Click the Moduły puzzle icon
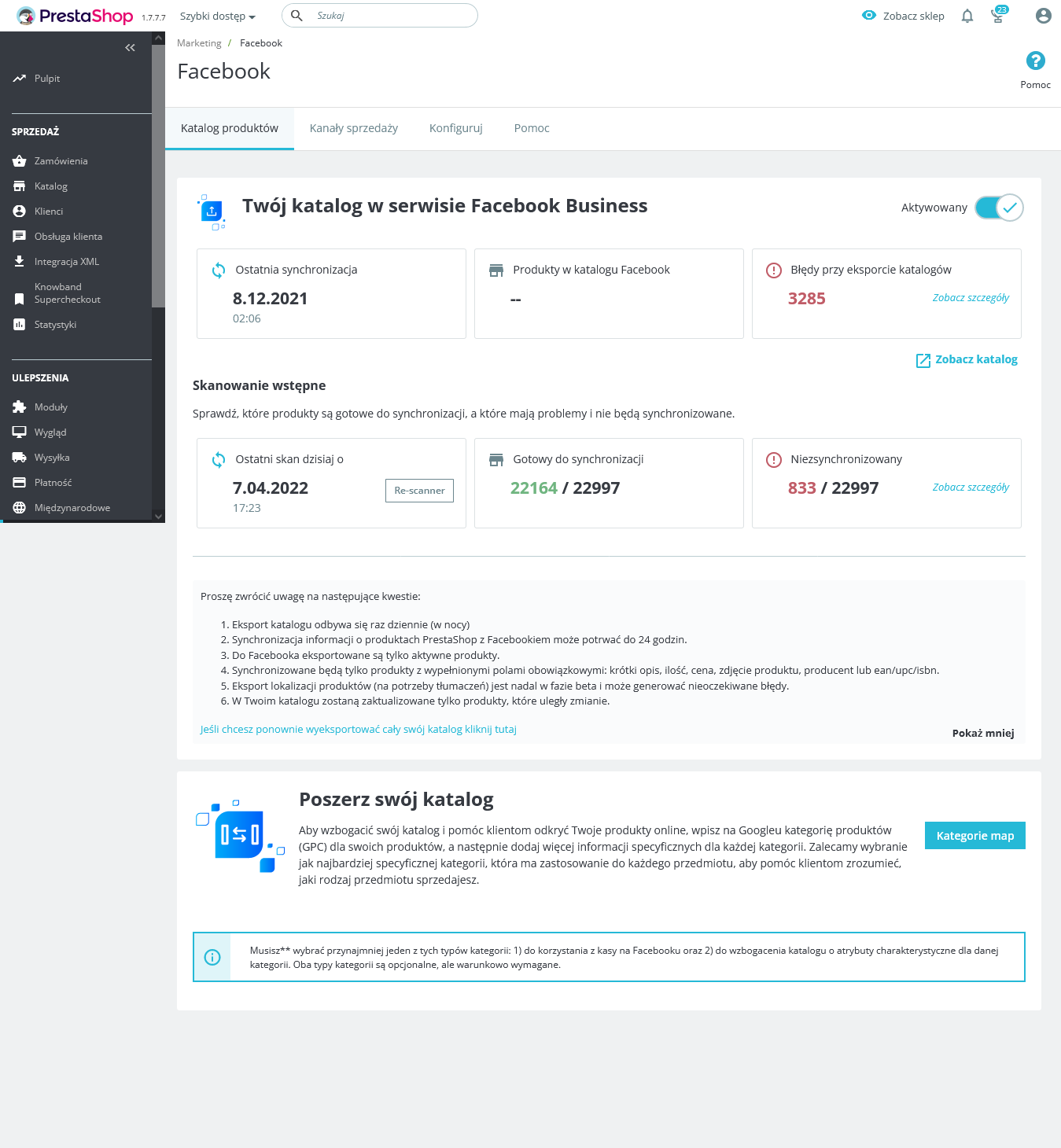The image size is (1061, 1148). 20,407
